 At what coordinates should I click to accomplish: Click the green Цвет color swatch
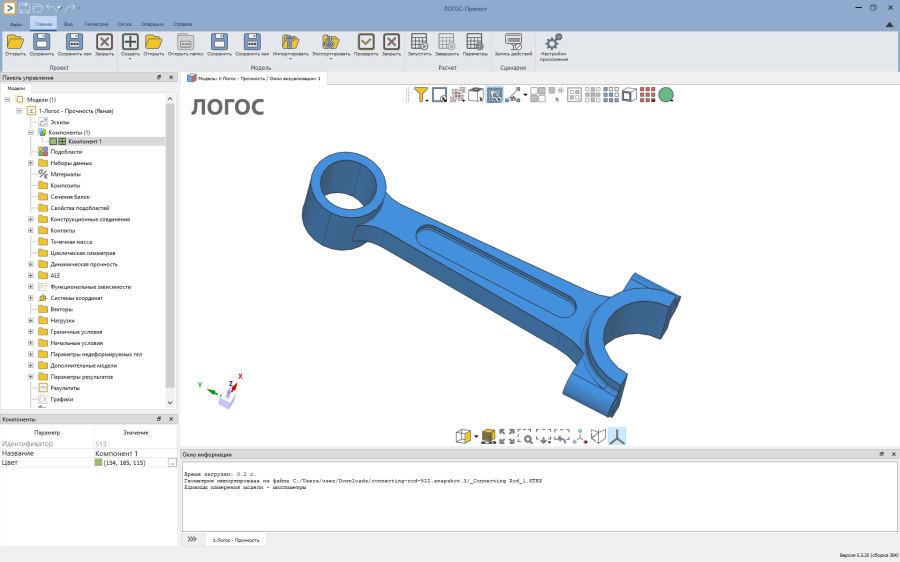pyautogui.click(x=98, y=463)
